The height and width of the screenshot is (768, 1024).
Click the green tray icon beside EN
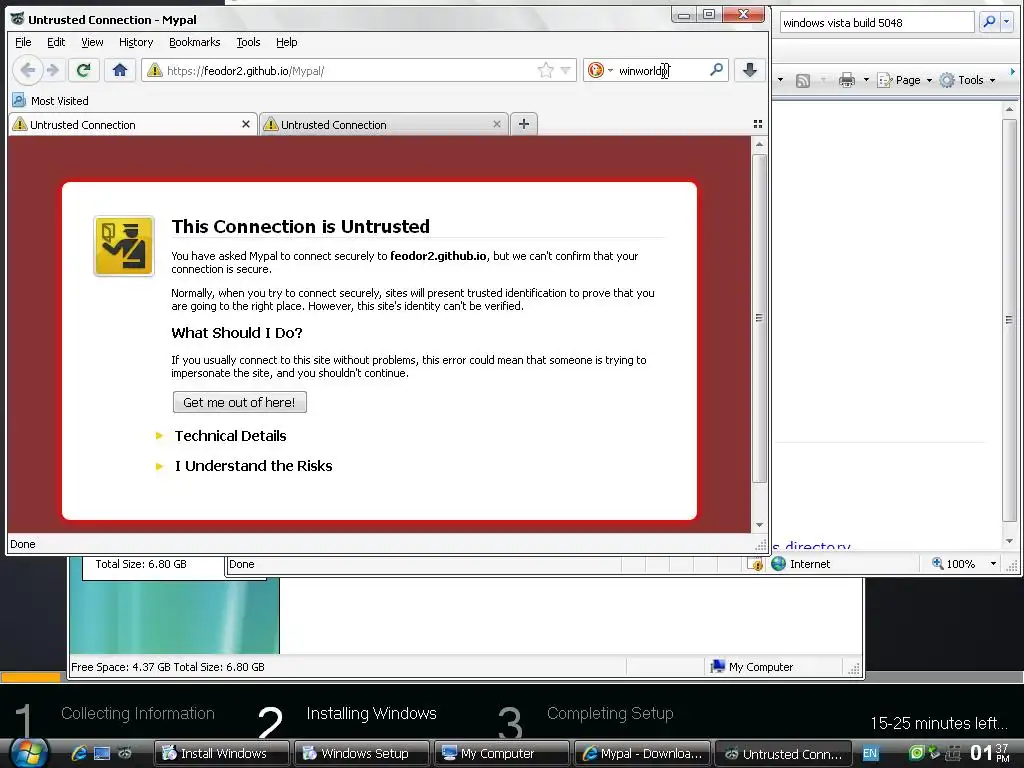point(916,753)
